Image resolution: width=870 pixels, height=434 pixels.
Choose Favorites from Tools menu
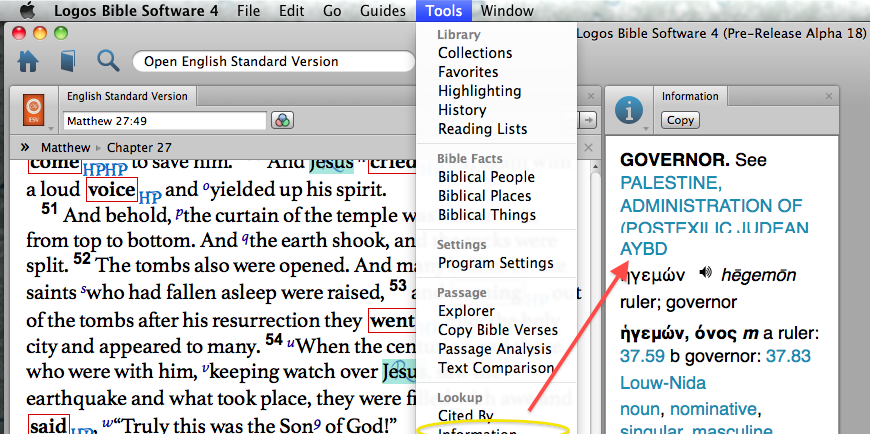click(468, 72)
